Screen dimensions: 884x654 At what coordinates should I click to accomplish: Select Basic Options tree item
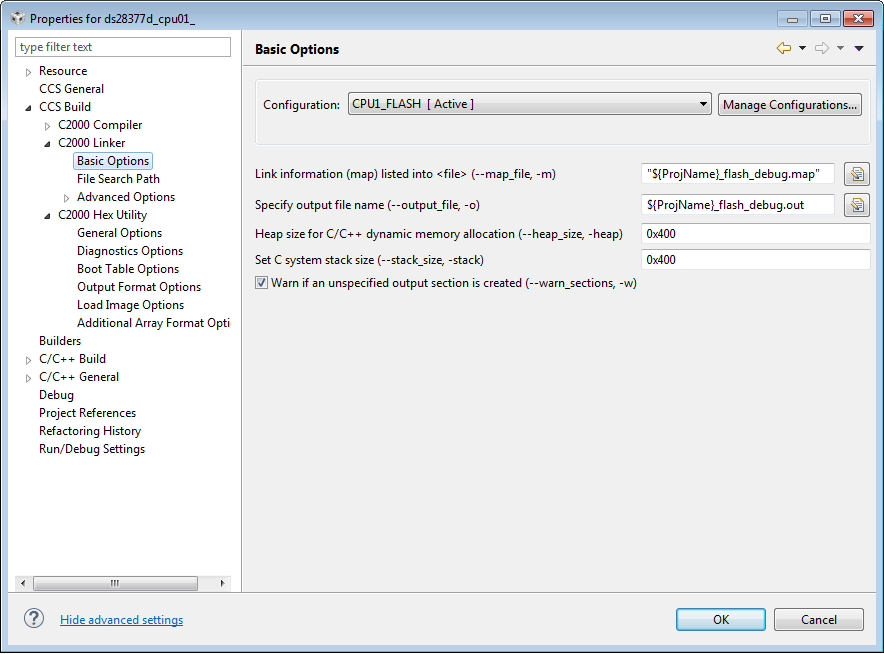pos(113,161)
